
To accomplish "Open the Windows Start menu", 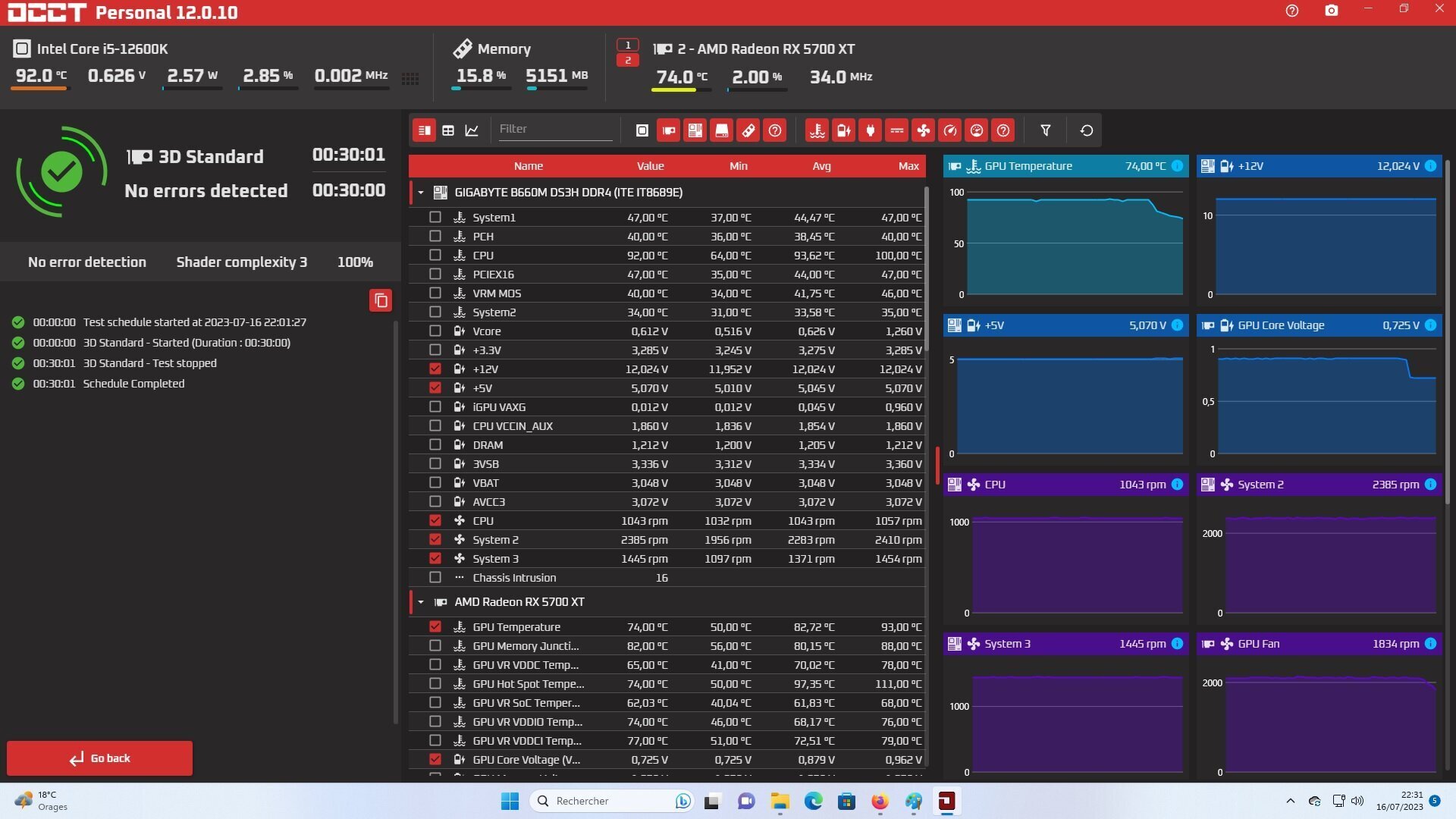I will pos(510,801).
